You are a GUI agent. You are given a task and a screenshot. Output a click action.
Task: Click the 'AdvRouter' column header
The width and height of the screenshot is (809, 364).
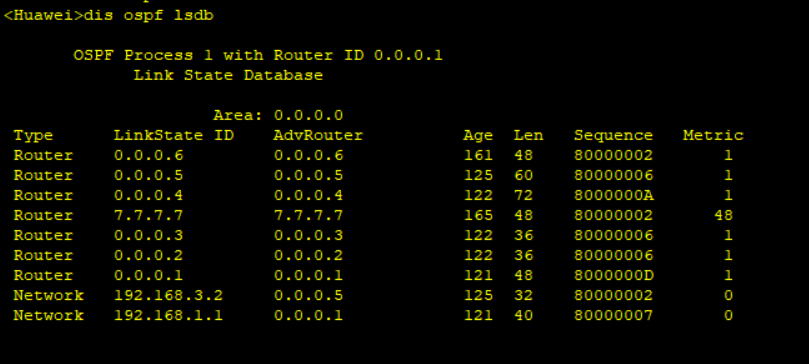pos(318,136)
